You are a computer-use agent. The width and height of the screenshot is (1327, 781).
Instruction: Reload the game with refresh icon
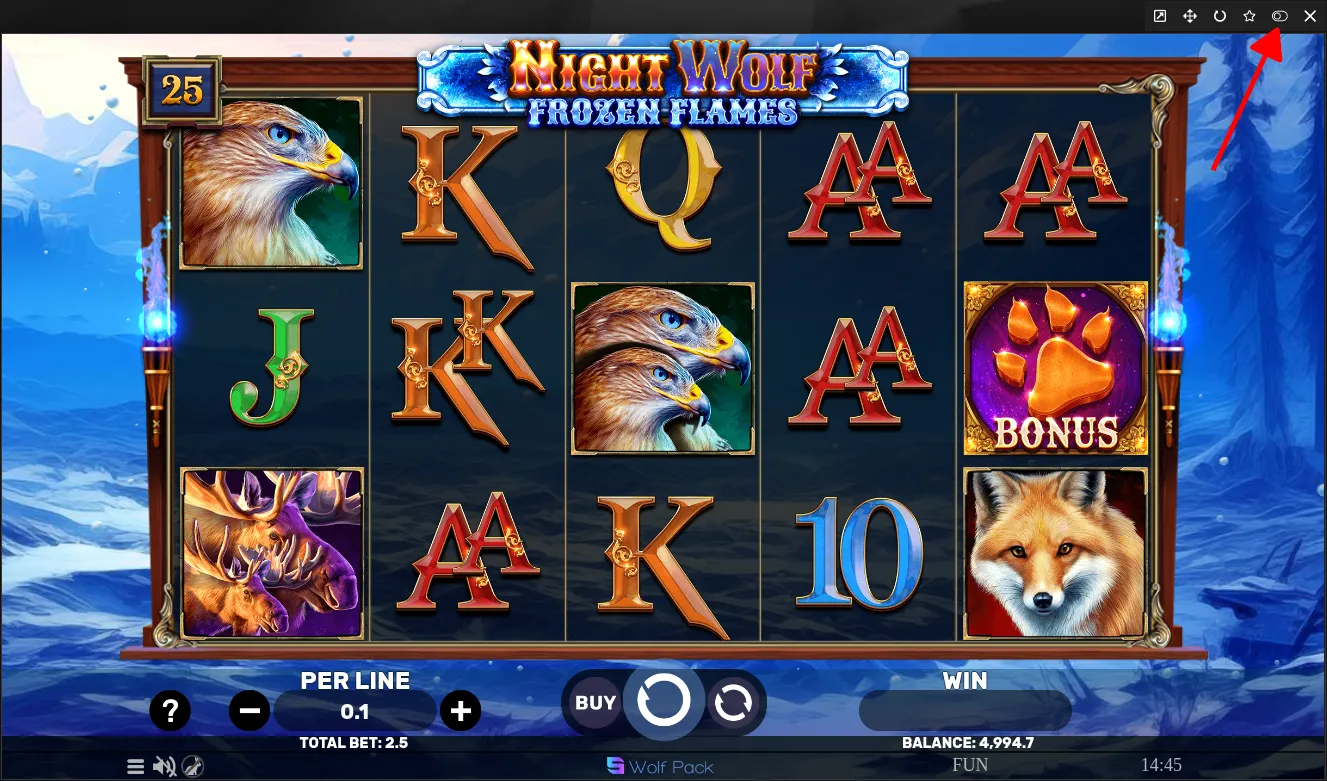pyautogui.click(x=1220, y=16)
